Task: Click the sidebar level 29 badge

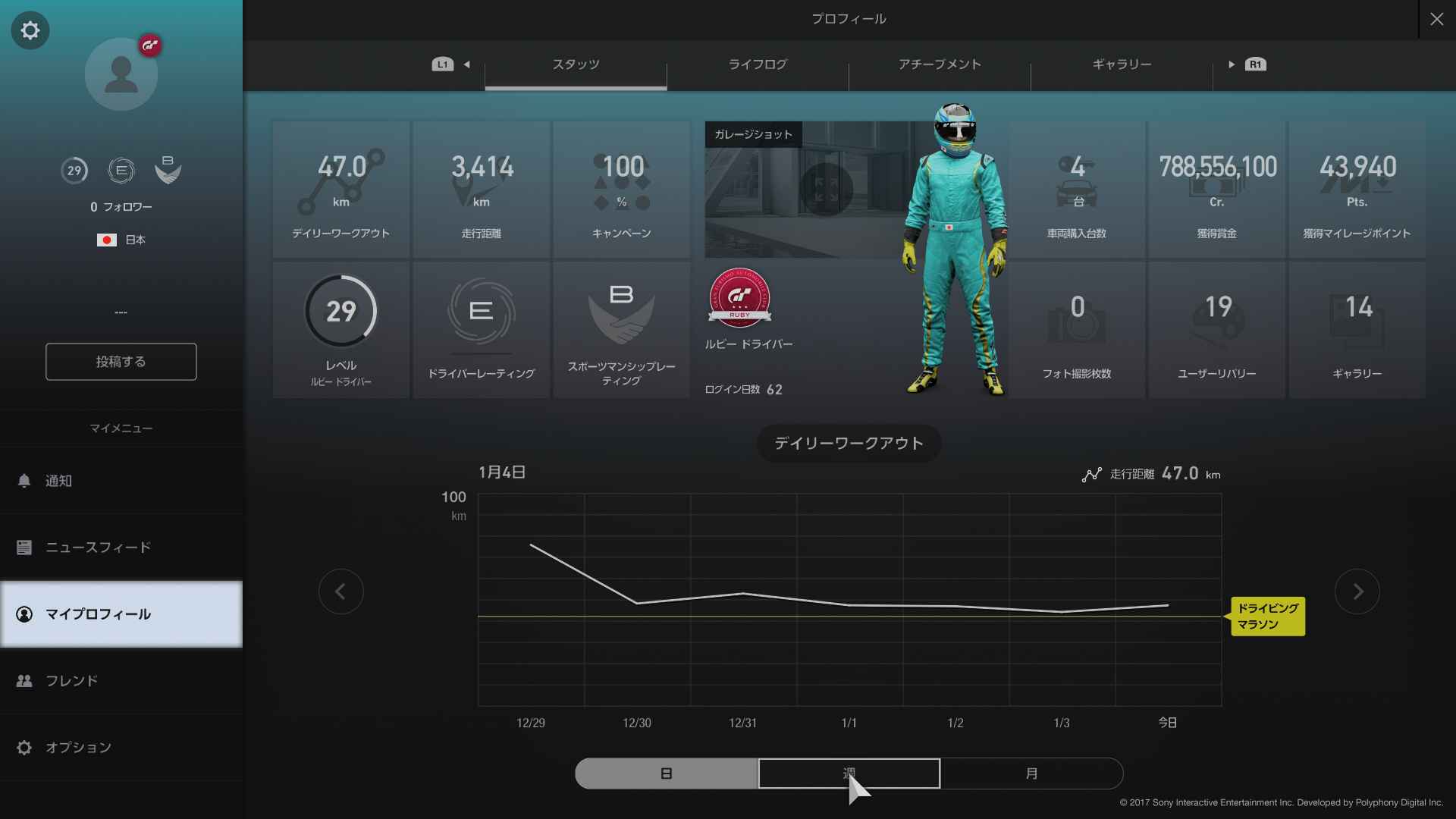Action: coord(74,171)
